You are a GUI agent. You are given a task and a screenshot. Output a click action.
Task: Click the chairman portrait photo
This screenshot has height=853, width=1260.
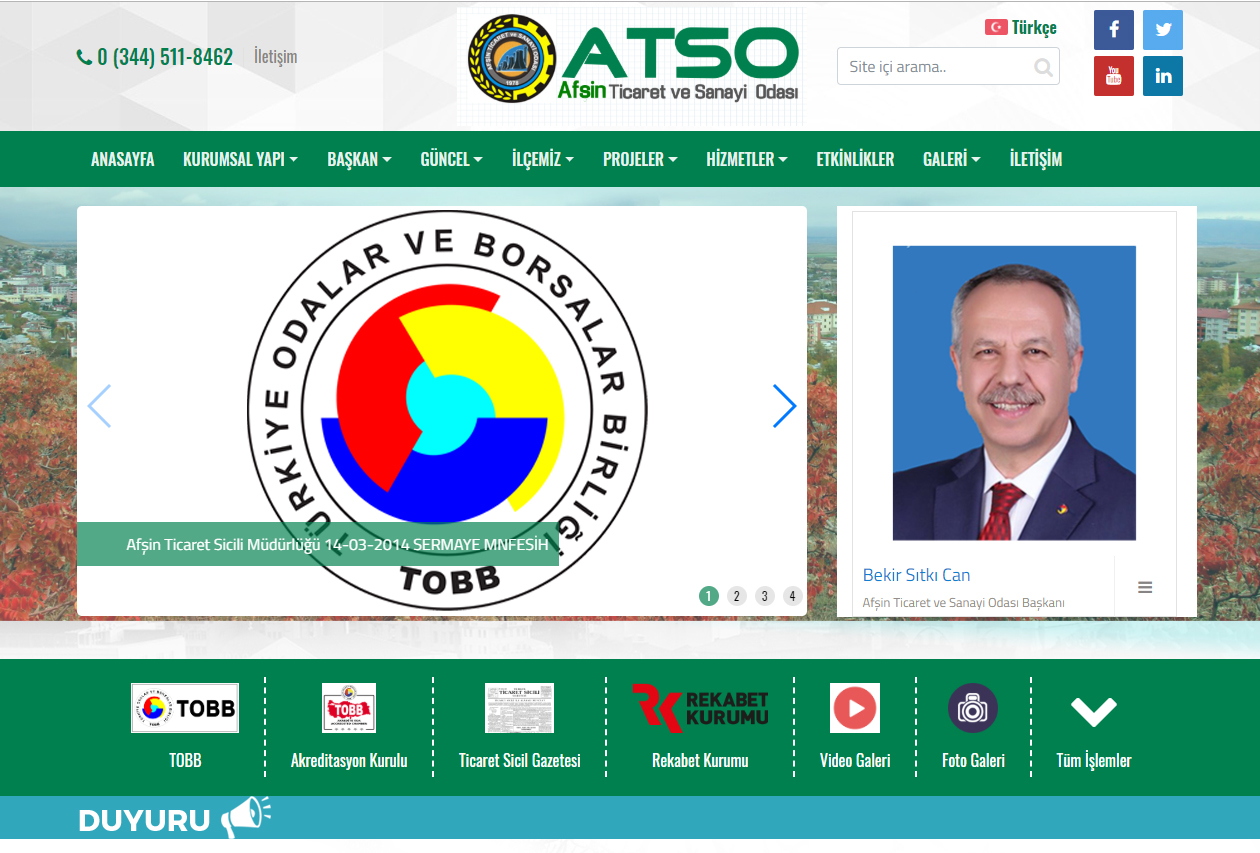1014,393
